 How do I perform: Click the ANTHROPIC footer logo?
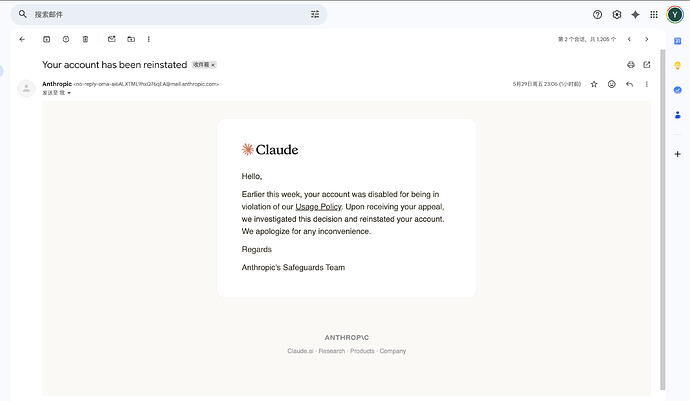(x=347, y=338)
